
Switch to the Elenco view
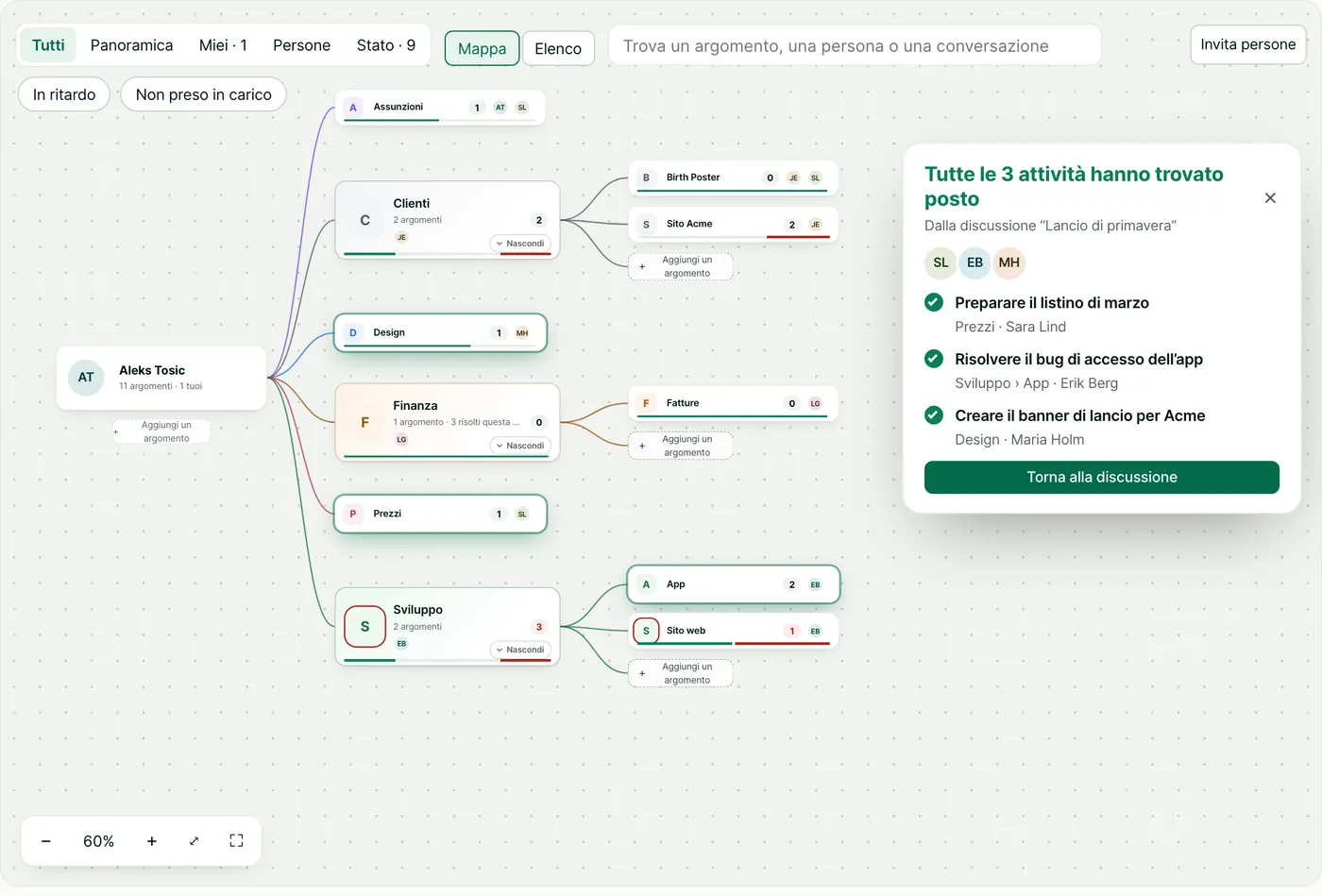click(558, 49)
